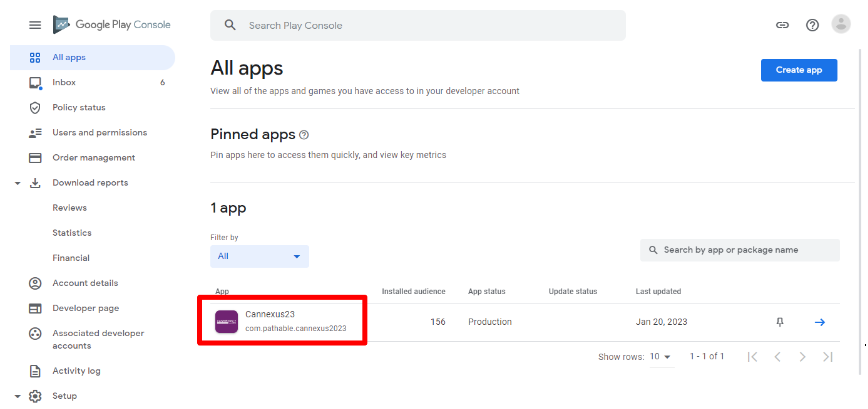Open Statistics under Download reports
Image resolution: width=868 pixels, height=409 pixels.
tap(72, 233)
